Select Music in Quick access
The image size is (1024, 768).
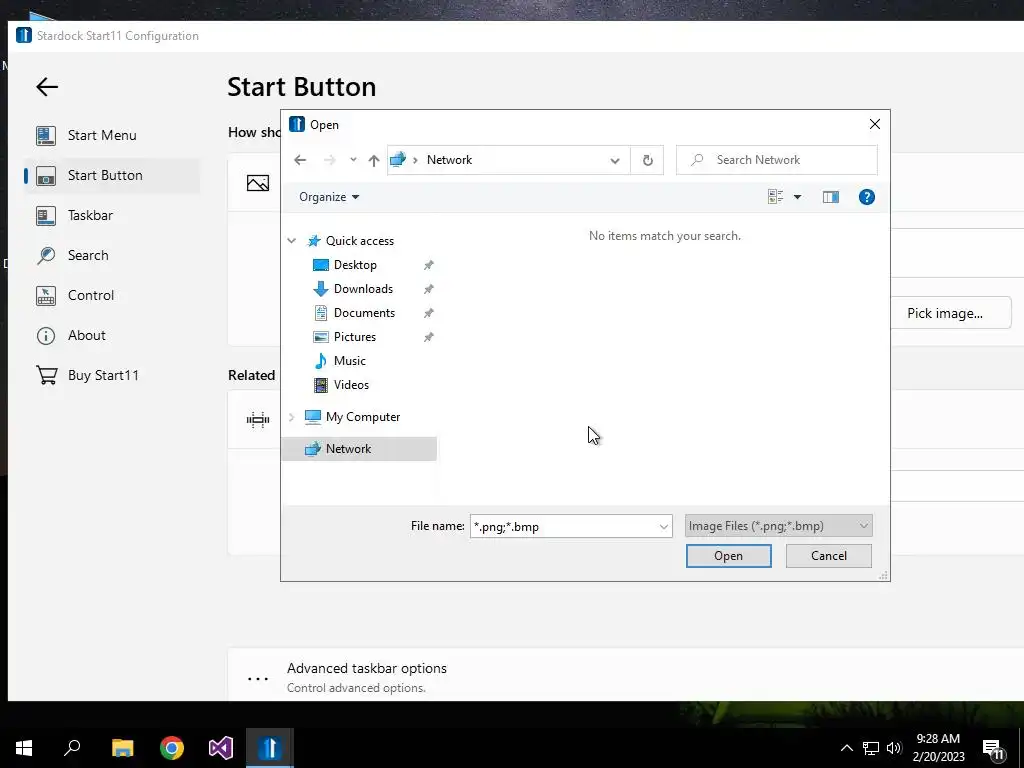coord(349,360)
